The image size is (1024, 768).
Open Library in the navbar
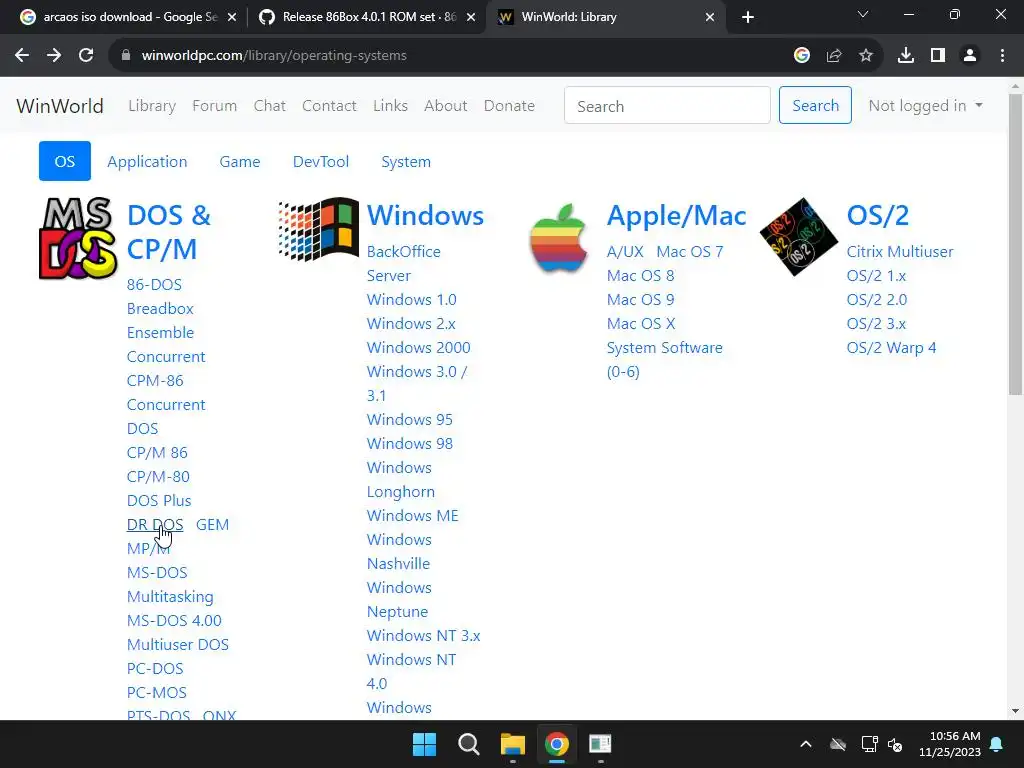[x=152, y=106]
